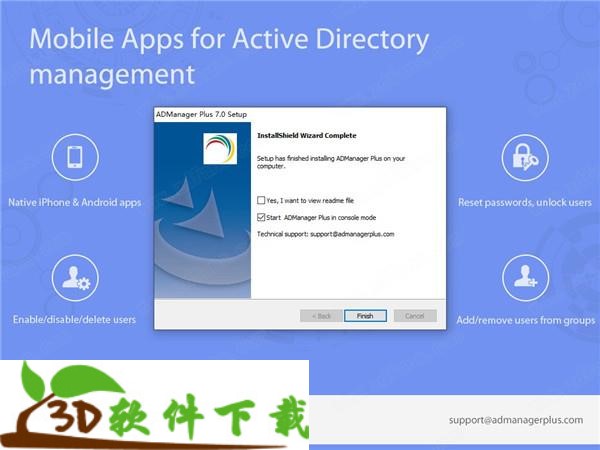Click the Native iPhone & Android apps label

click(x=75, y=202)
